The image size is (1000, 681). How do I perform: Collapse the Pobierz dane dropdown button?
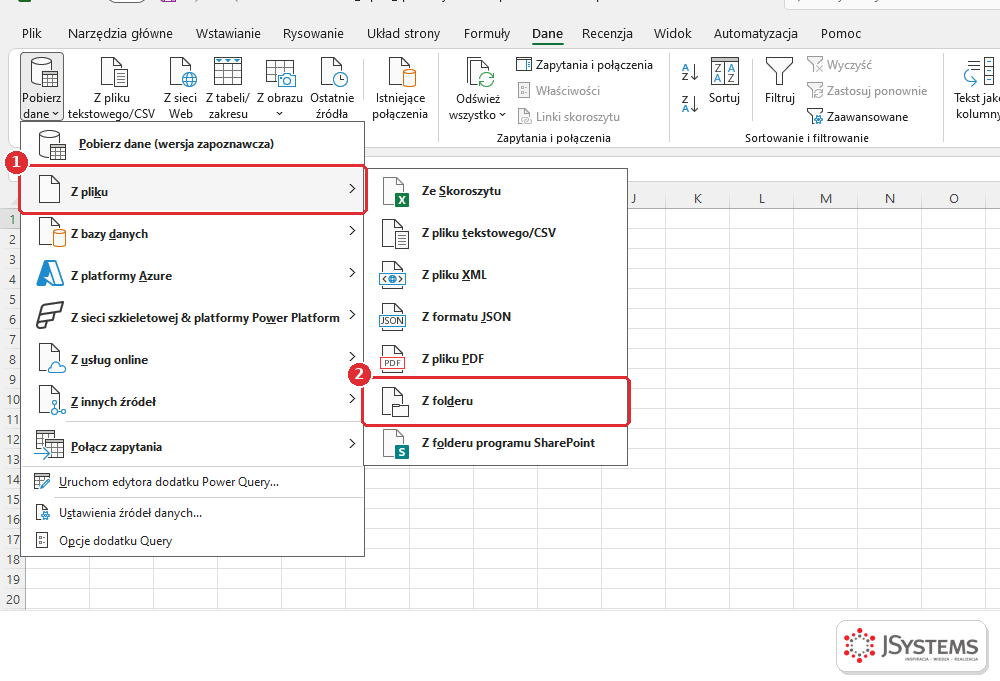coord(42,87)
